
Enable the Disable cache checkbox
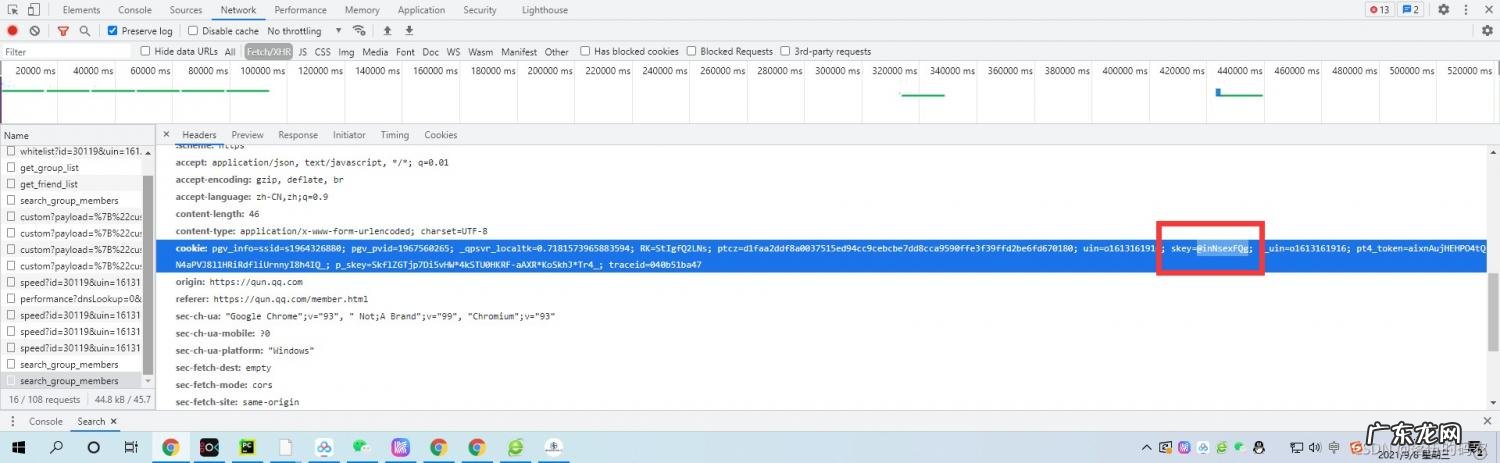[194, 31]
